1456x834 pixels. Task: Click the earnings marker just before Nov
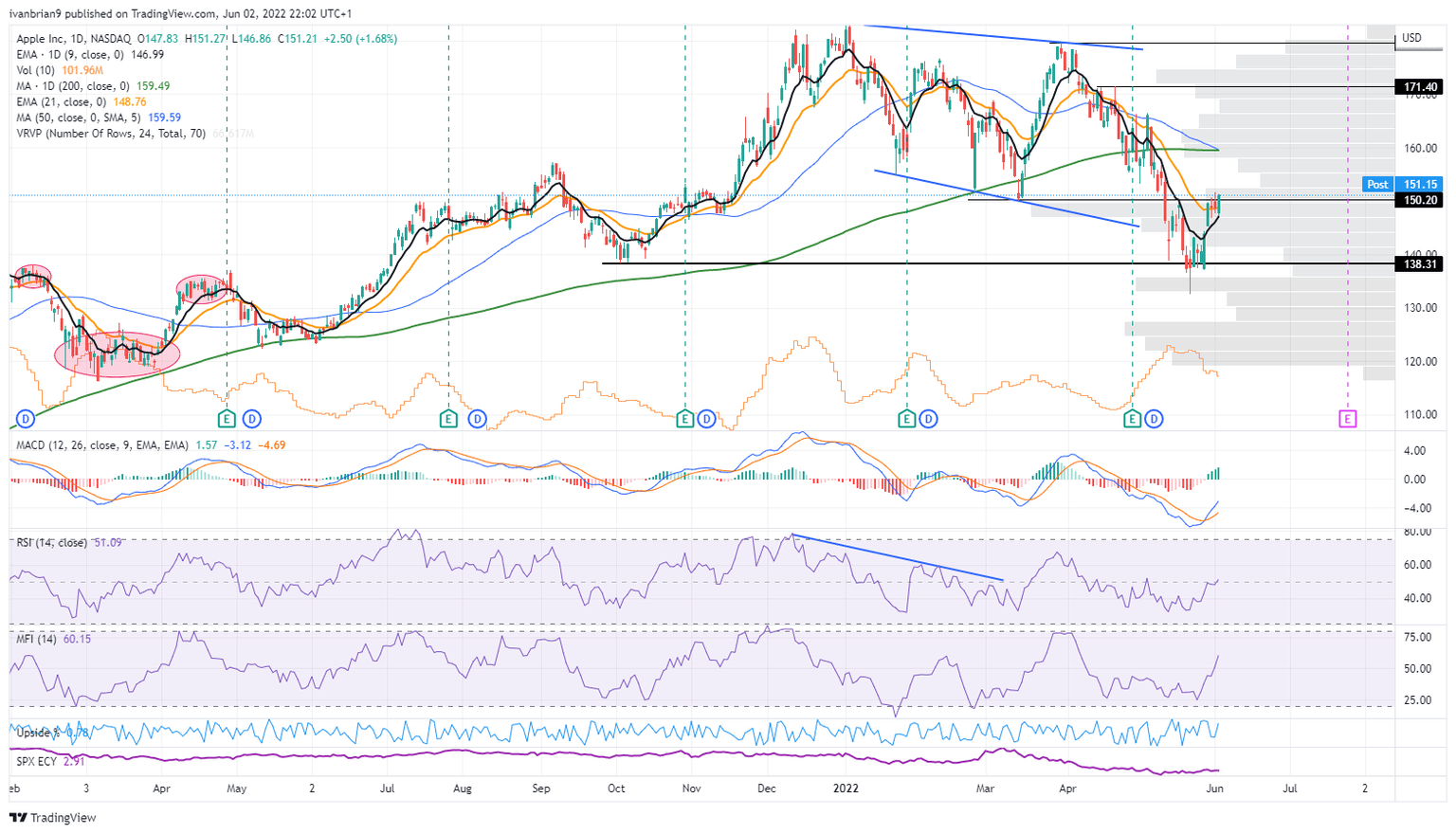(685, 419)
